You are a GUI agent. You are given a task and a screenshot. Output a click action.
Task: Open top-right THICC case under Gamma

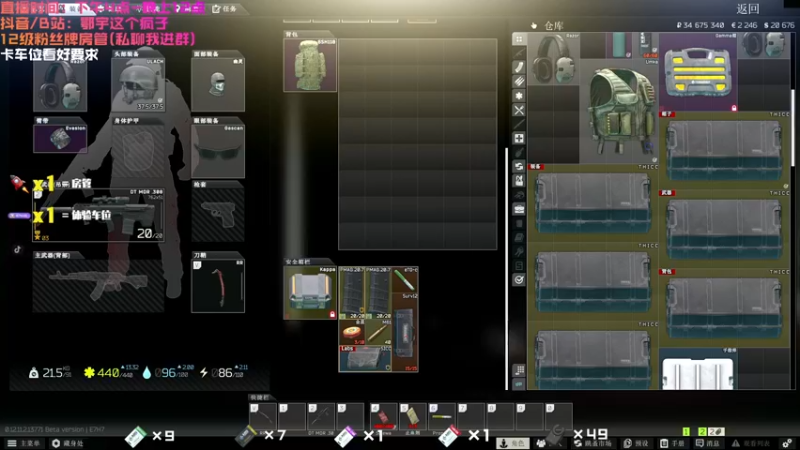coord(724,150)
